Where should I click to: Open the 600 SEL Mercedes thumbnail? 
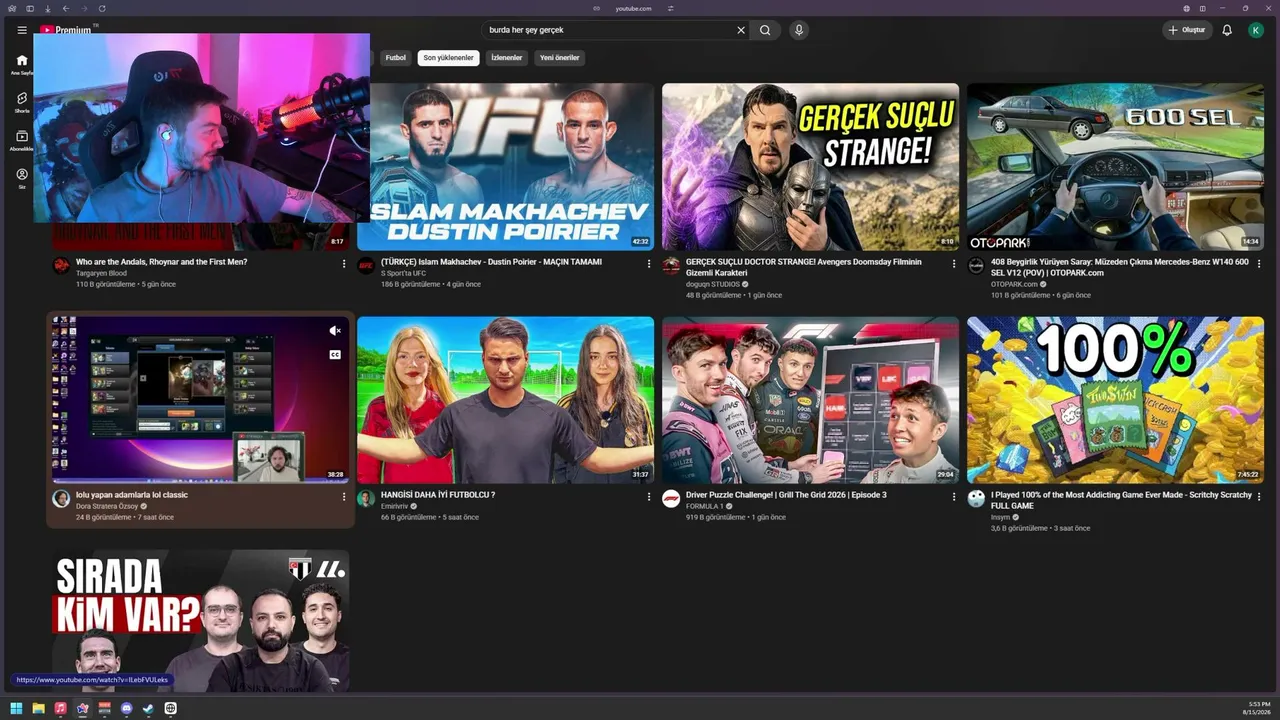tap(1115, 166)
